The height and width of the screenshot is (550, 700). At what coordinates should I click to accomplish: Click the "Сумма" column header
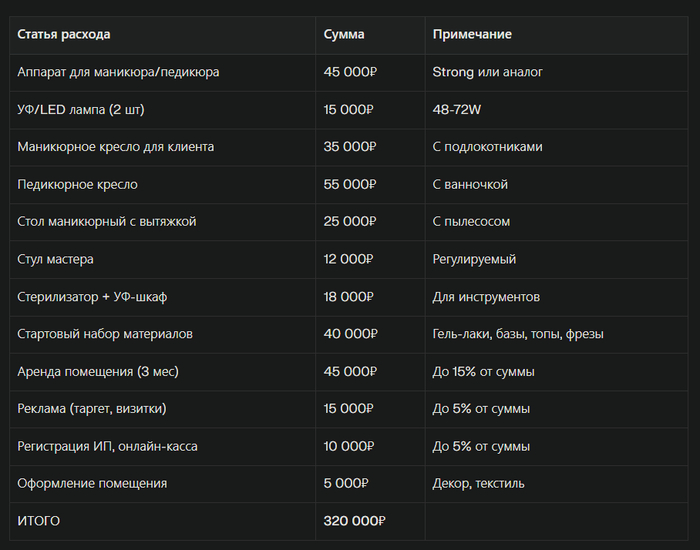click(344, 35)
